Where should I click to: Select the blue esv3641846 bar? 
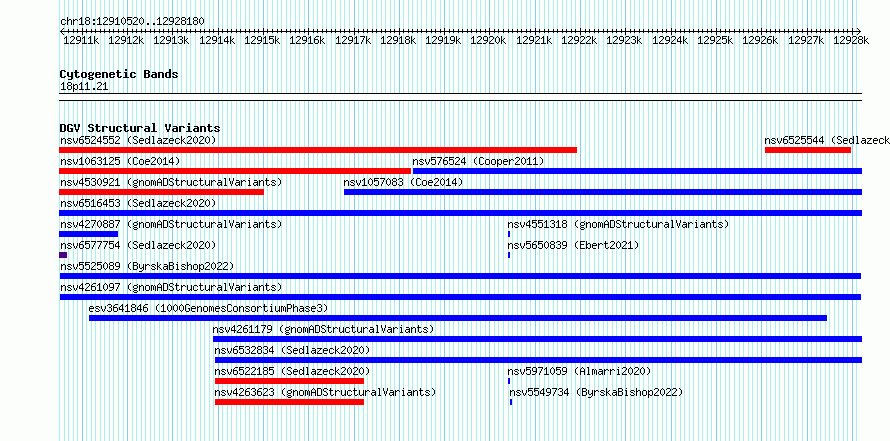(458, 318)
